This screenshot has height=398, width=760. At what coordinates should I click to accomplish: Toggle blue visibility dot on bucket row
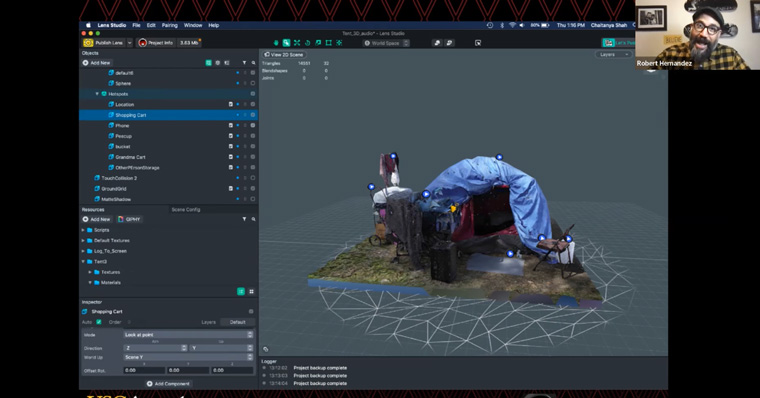pos(238,146)
